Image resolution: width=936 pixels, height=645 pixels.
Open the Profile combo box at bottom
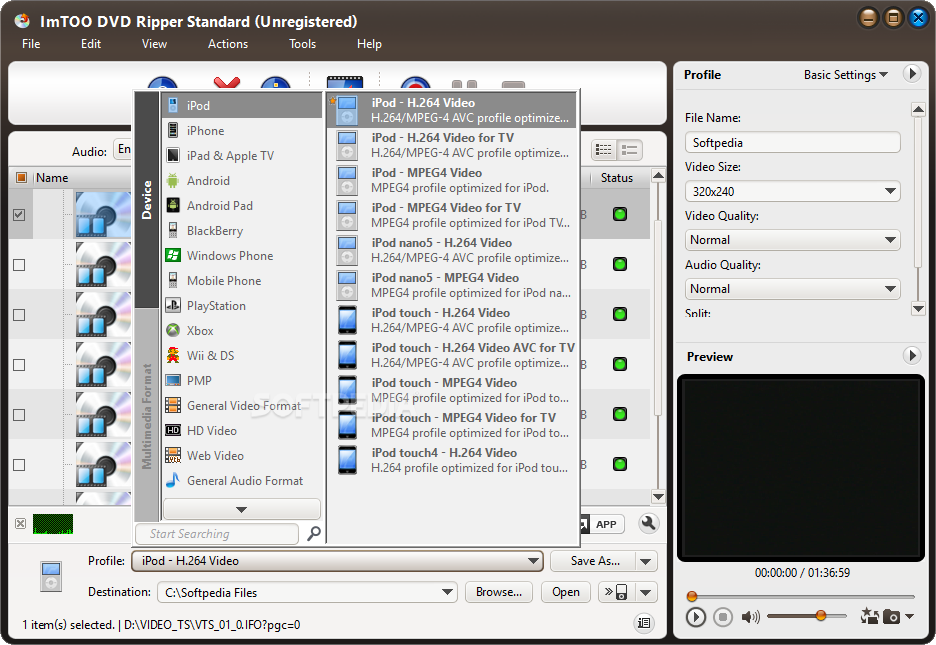coord(337,561)
